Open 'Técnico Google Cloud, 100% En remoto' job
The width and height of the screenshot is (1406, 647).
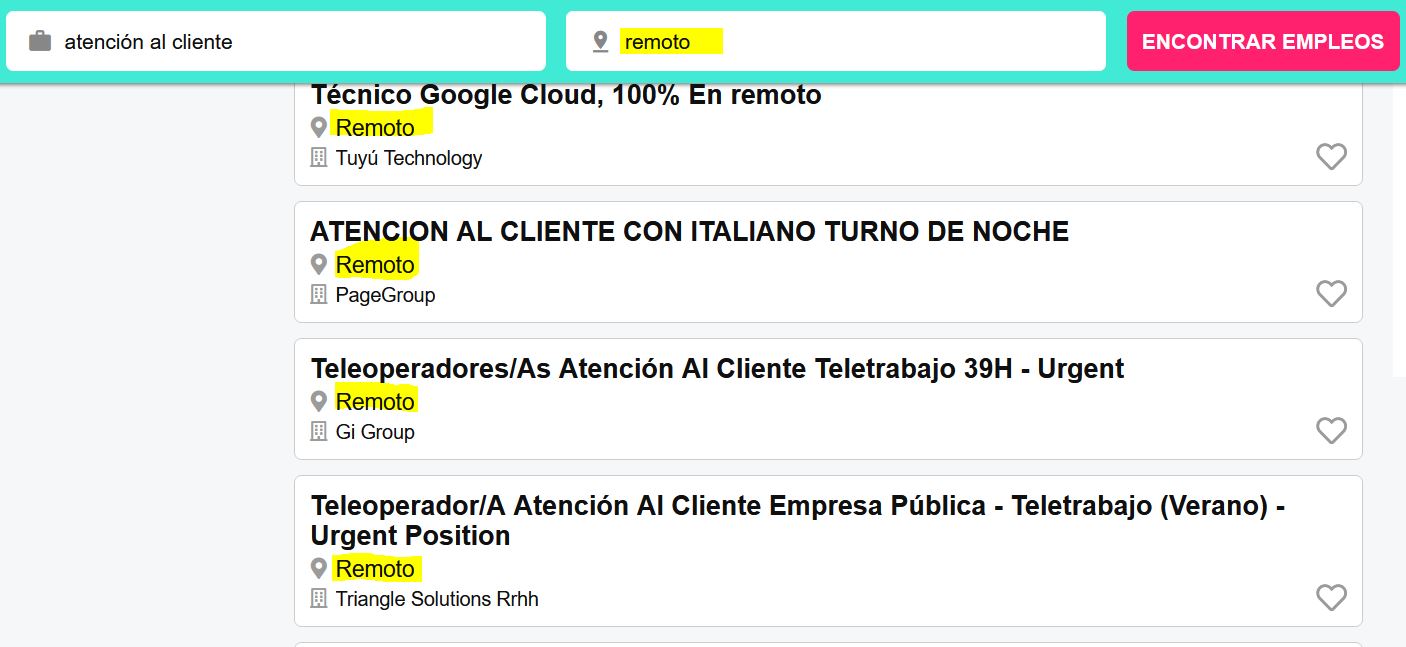pyautogui.click(x=566, y=95)
